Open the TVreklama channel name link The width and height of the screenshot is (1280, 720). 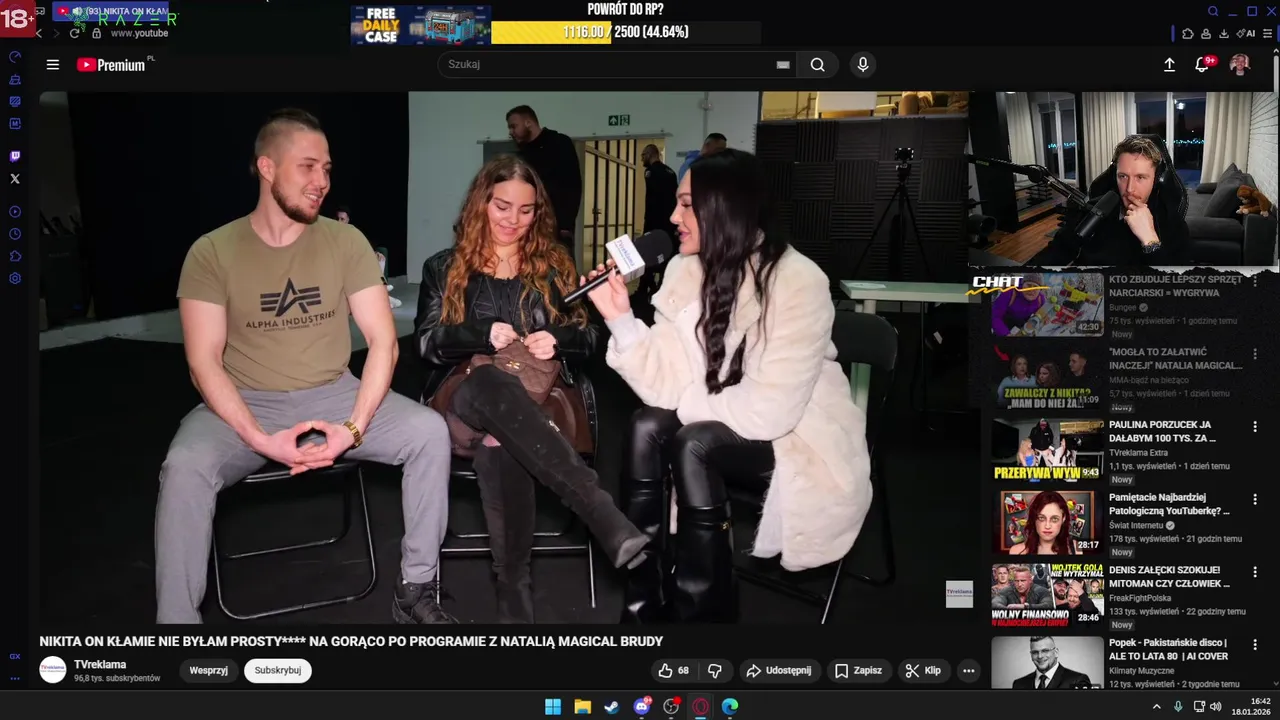100,665
